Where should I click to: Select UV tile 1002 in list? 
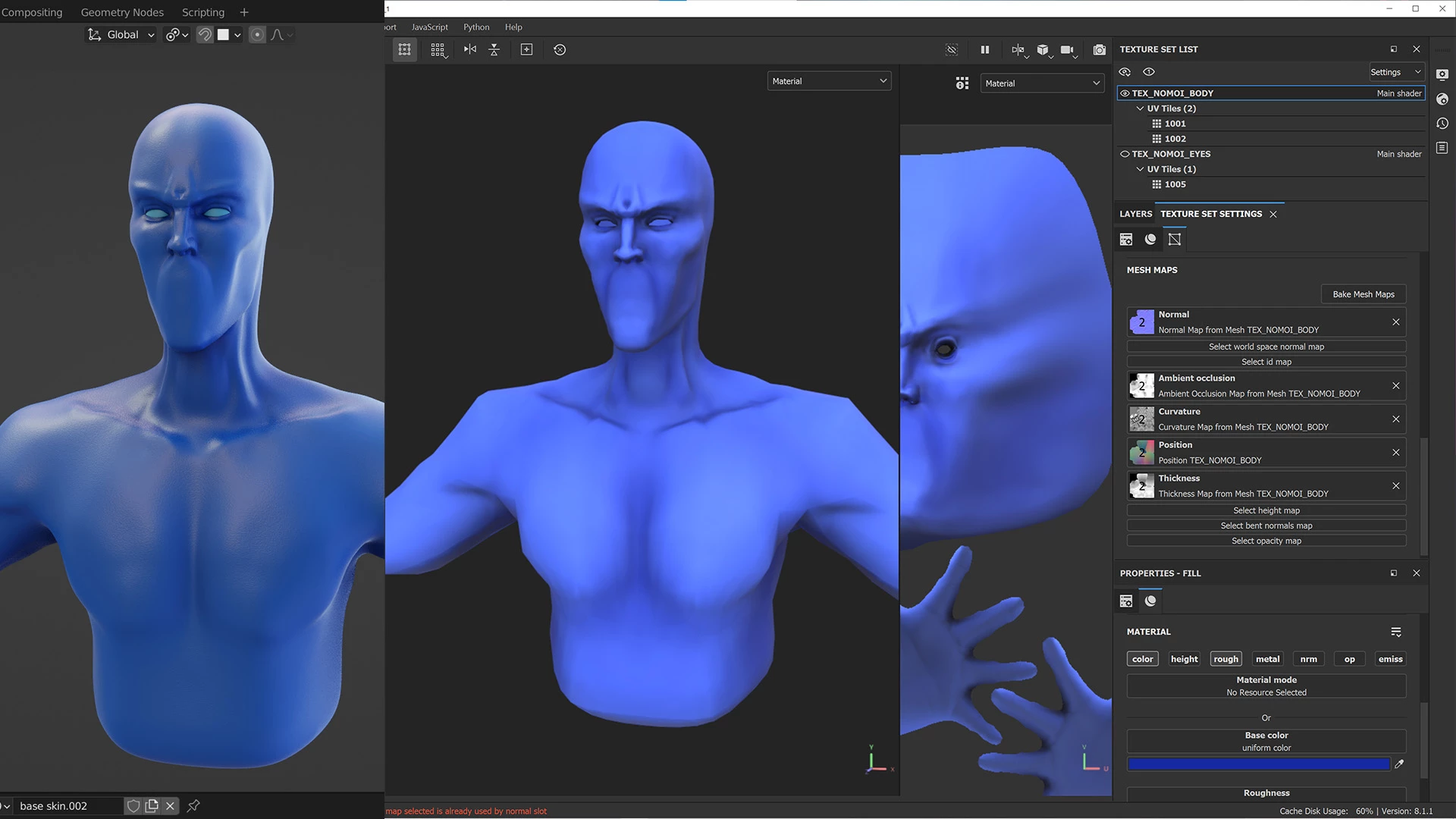(x=1175, y=139)
